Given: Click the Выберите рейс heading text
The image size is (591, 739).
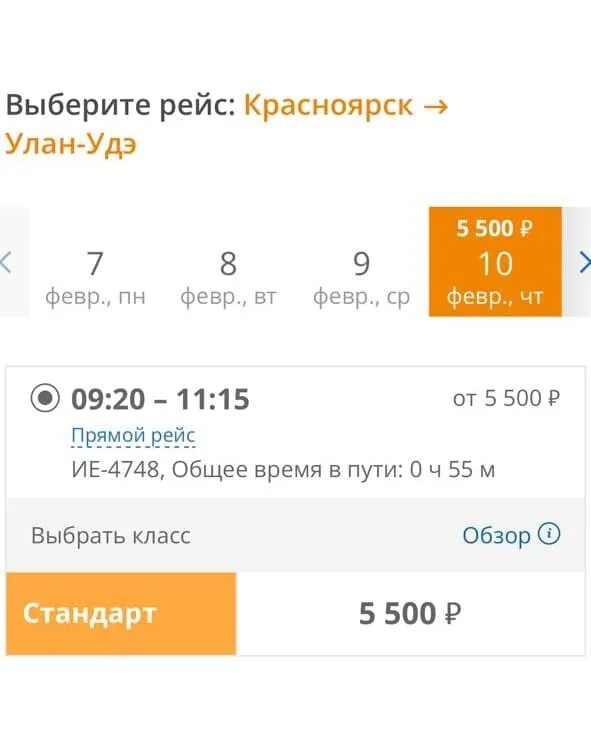Looking at the screenshot, I should coord(120,105).
